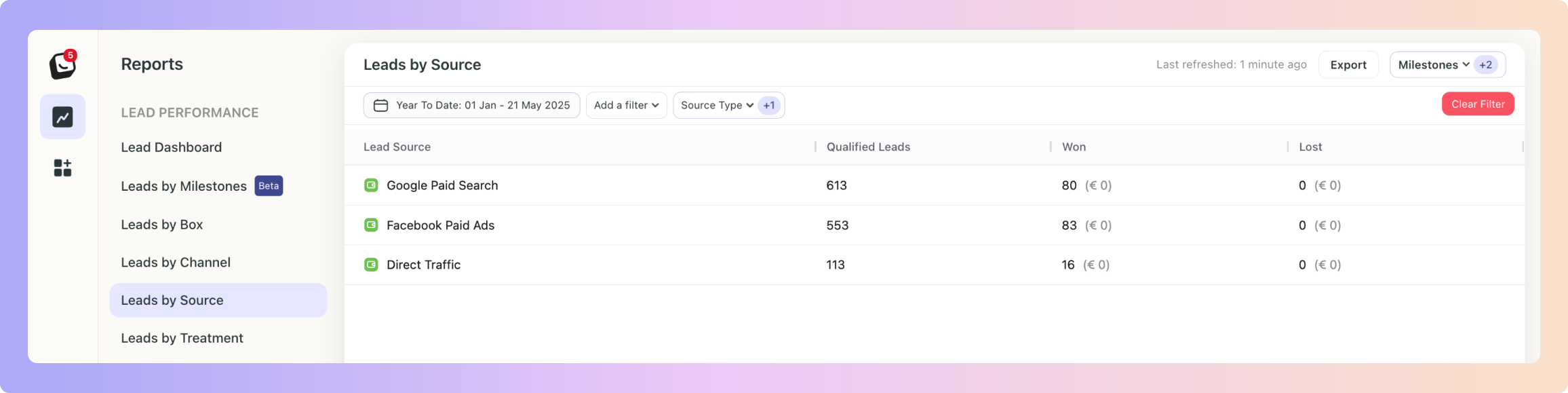Click the red Clear Filter button
1568x393 pixels.
tap(1478, 104)
